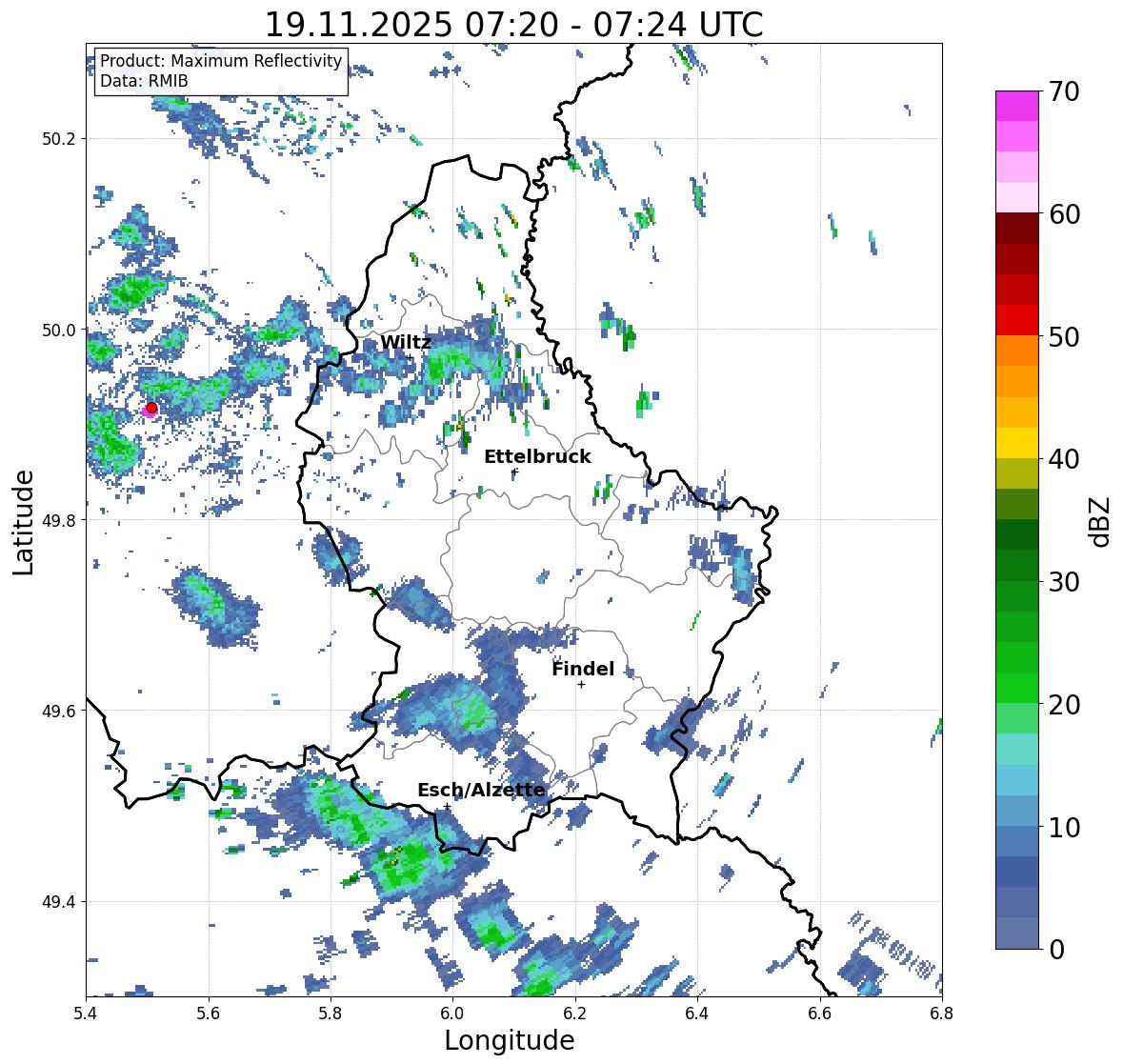1123x1064 pixels.
Task: Click the y-axis tick label 49.8
Action: coord(59,520)
